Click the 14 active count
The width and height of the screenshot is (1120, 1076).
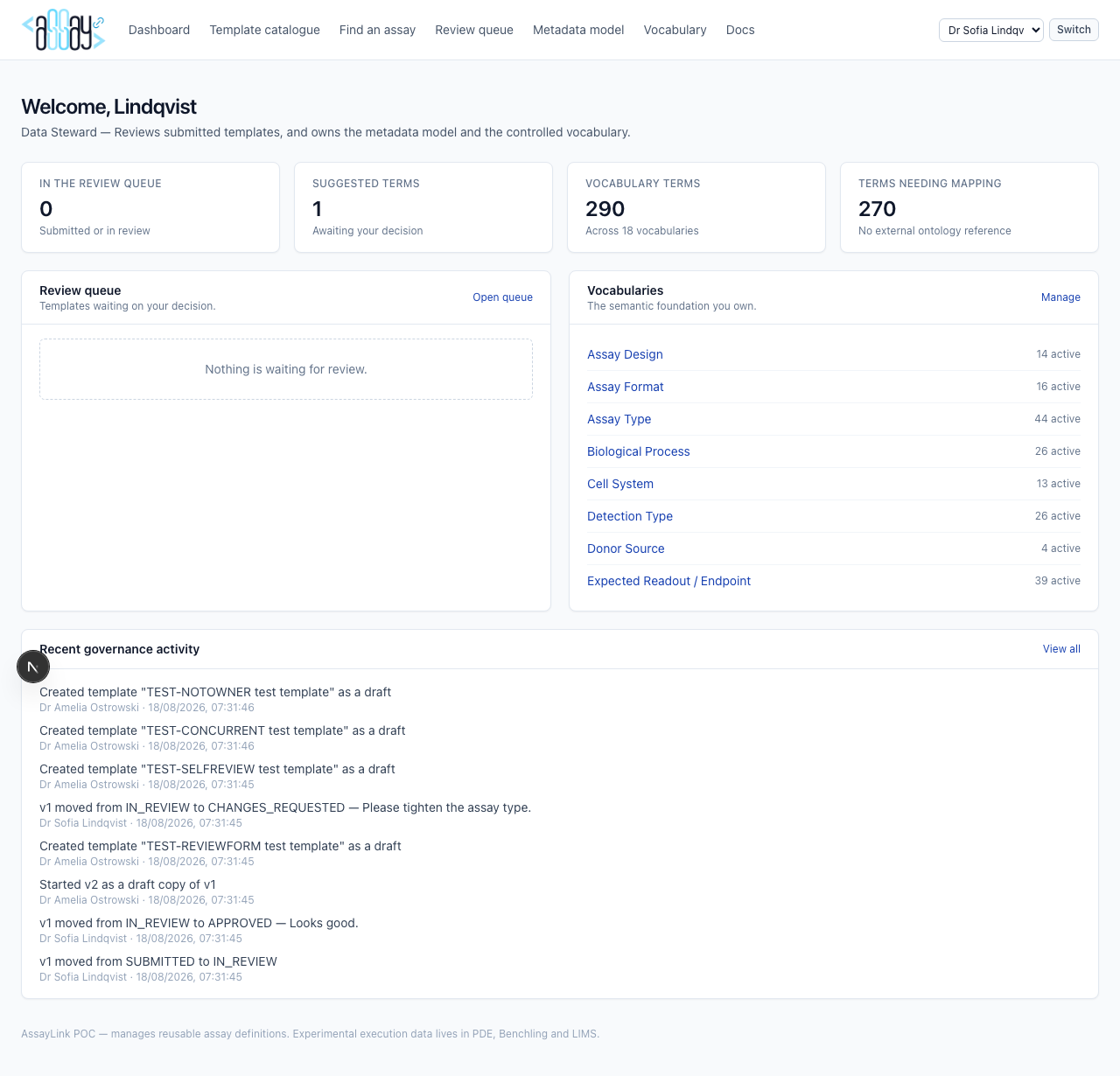point(1058,354)
